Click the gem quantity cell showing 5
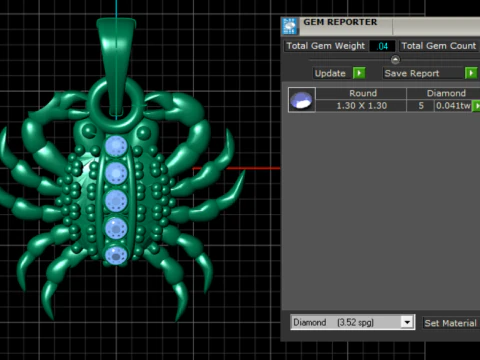 (x=421, y=106)
